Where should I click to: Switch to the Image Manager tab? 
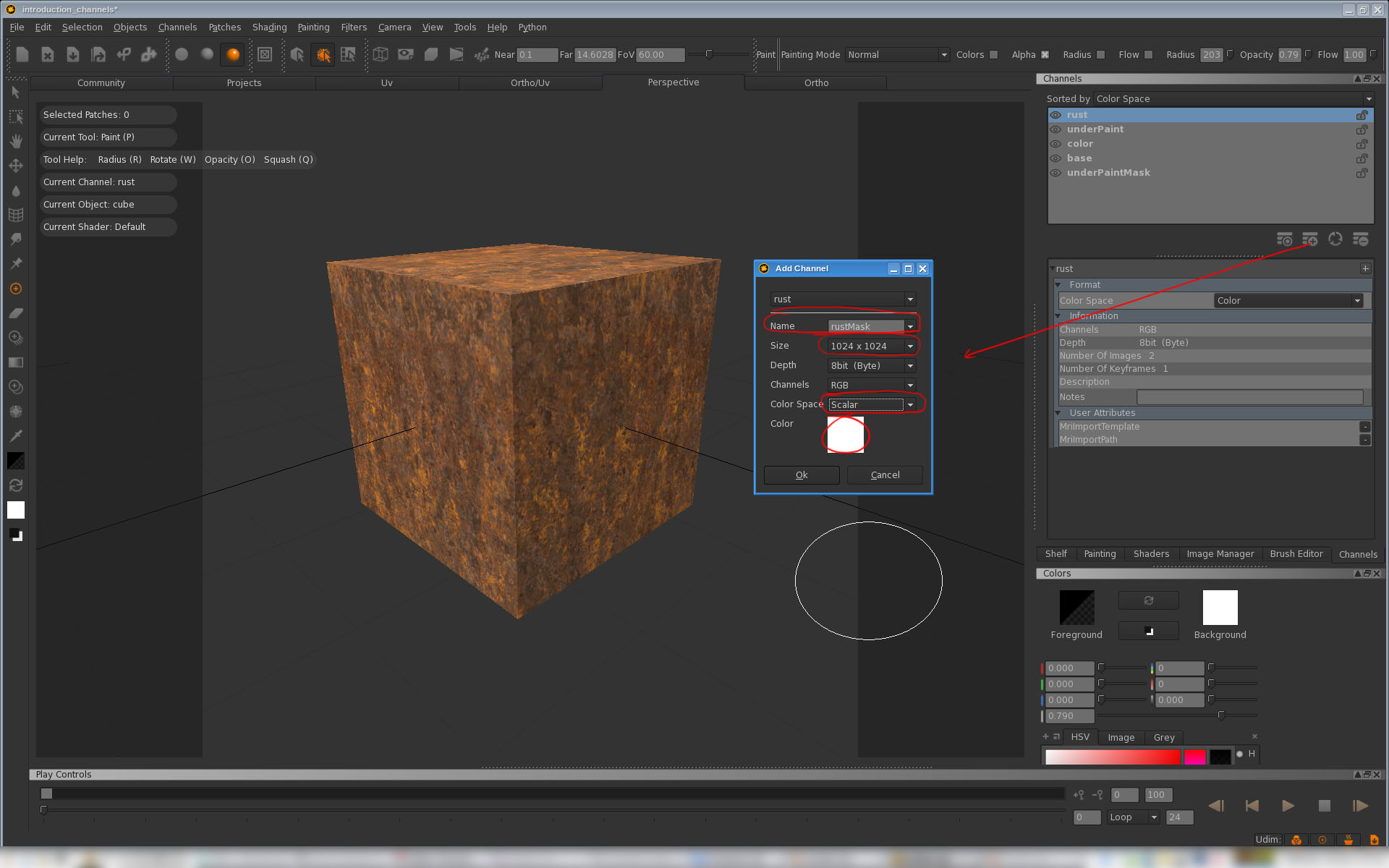point(1220,554)
